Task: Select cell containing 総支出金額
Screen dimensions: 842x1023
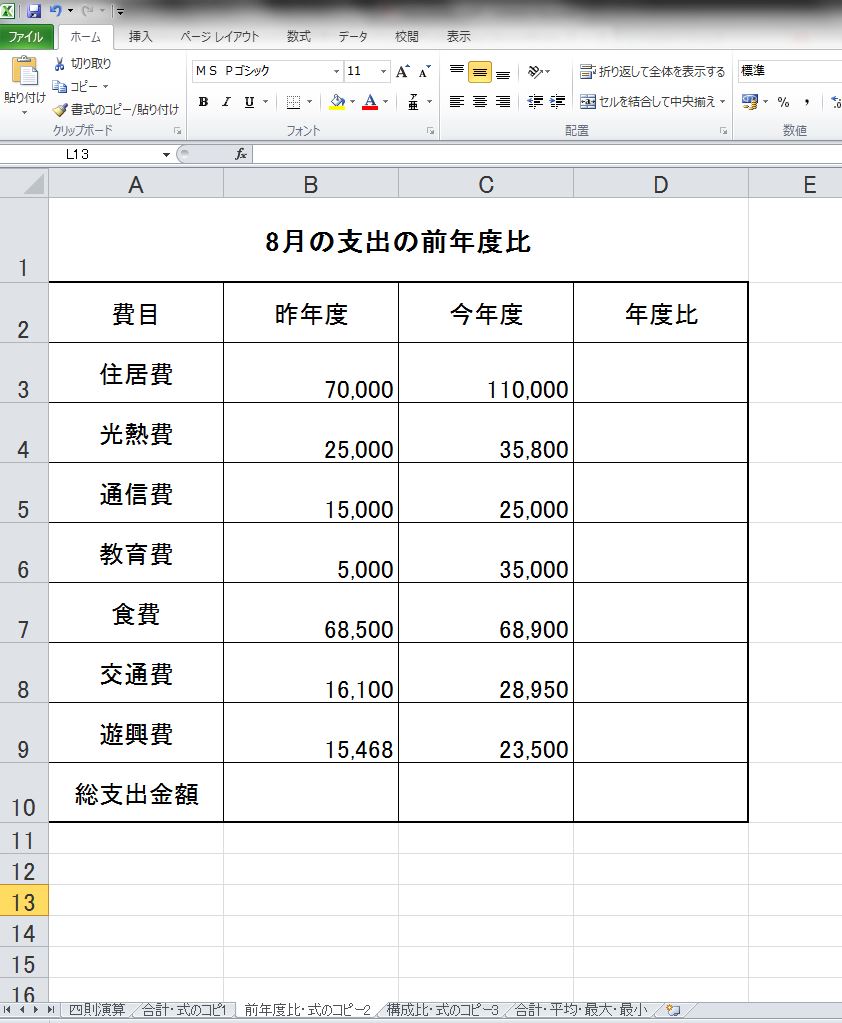Action: [x=136, y=794]
